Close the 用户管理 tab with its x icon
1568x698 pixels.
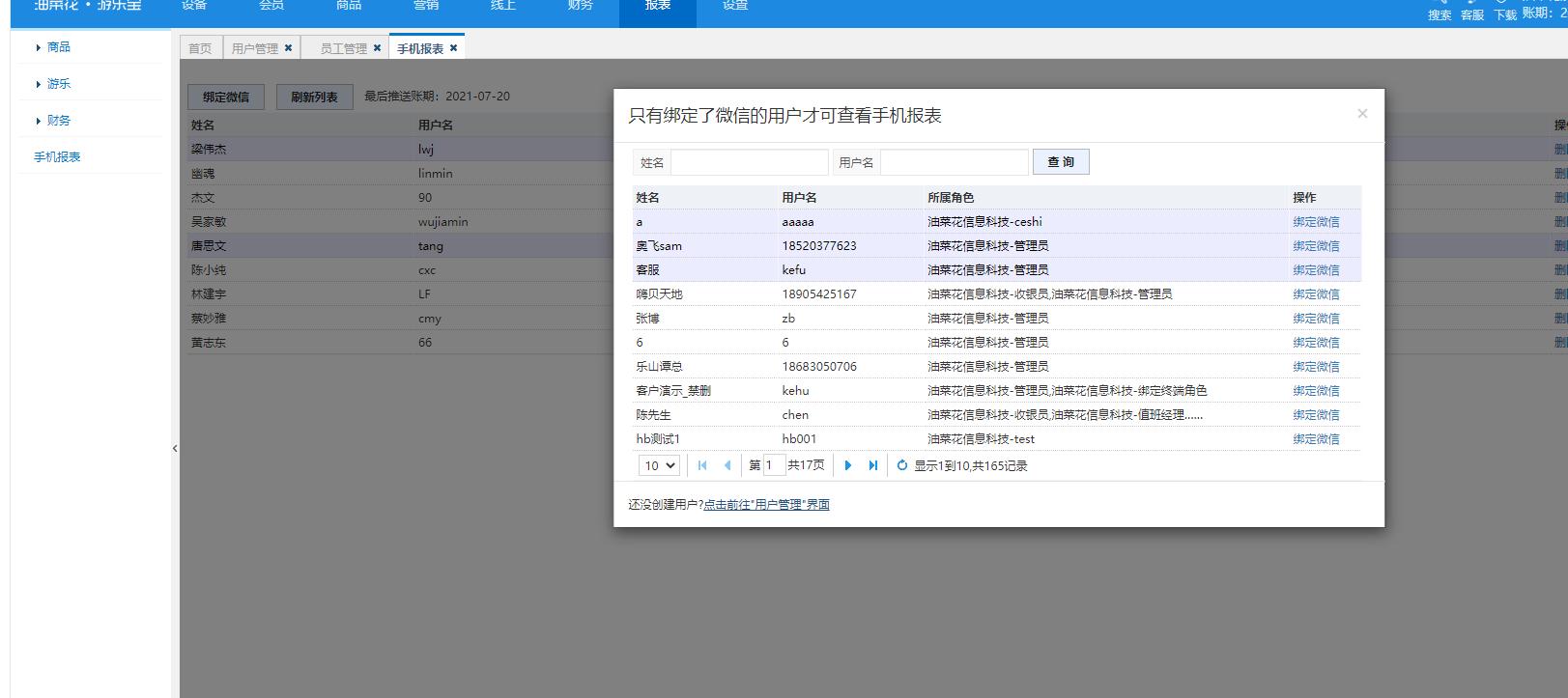288,47
